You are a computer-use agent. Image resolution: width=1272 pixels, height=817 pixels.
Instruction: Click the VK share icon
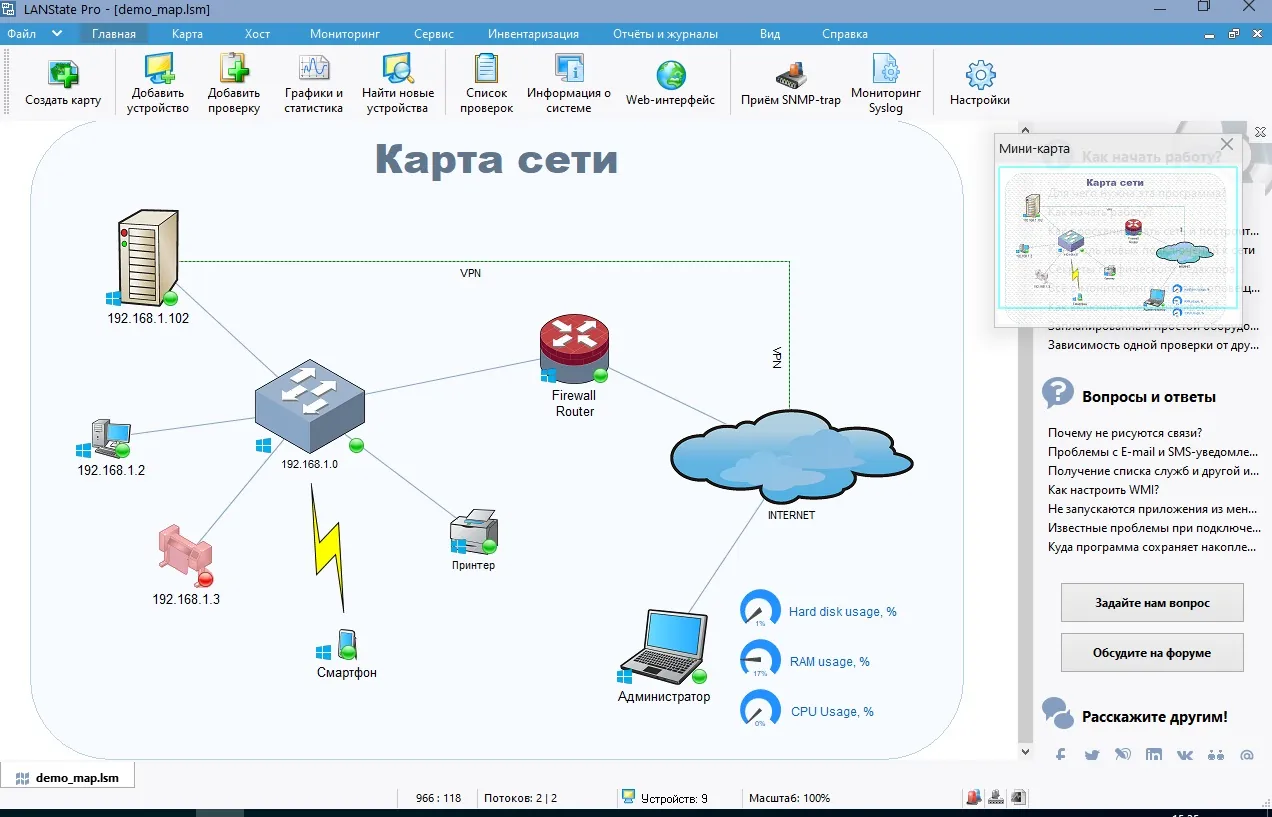pyautogui.click(x=1184, y=755)
